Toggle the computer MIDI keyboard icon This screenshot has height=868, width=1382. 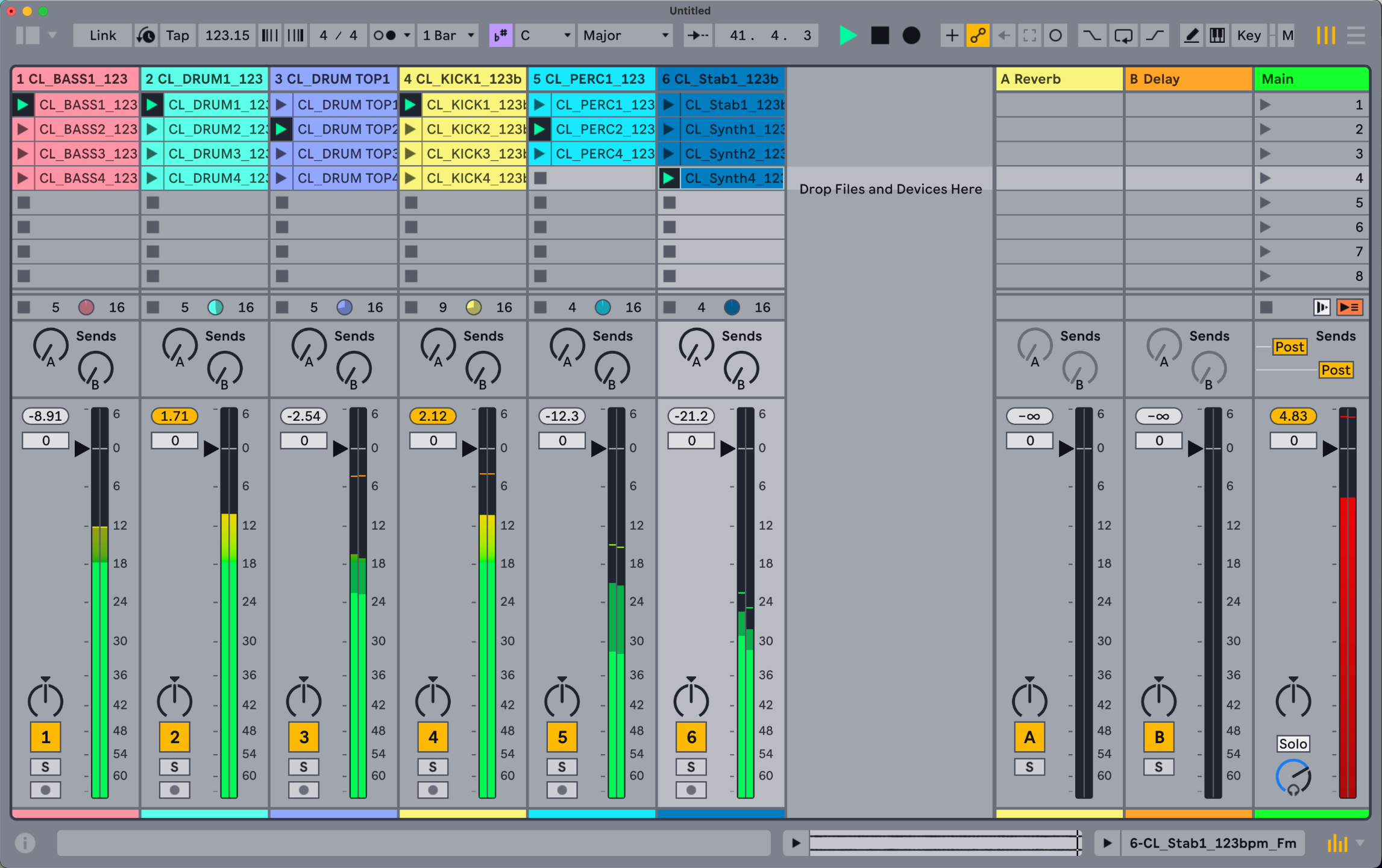tap(1217, 36)
